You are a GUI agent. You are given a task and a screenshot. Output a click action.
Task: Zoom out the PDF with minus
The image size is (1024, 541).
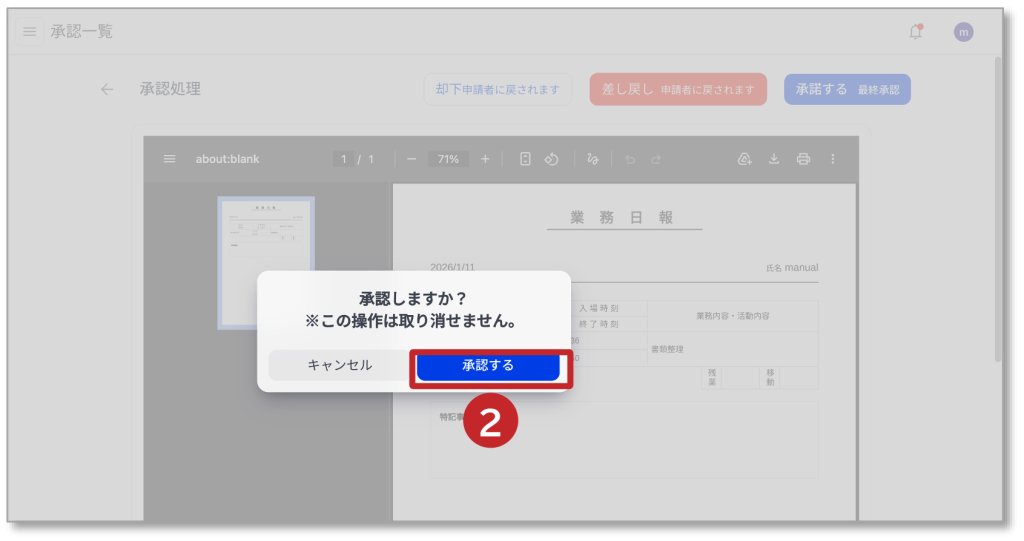pos(411,159)
